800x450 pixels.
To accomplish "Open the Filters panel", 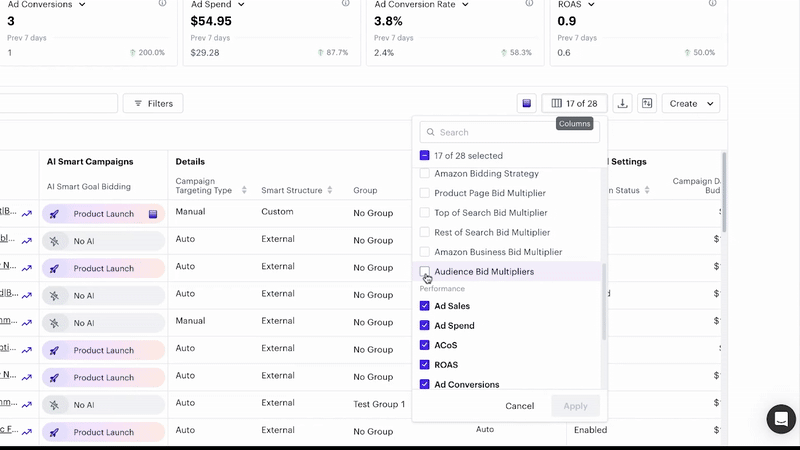I will (152, 104).
